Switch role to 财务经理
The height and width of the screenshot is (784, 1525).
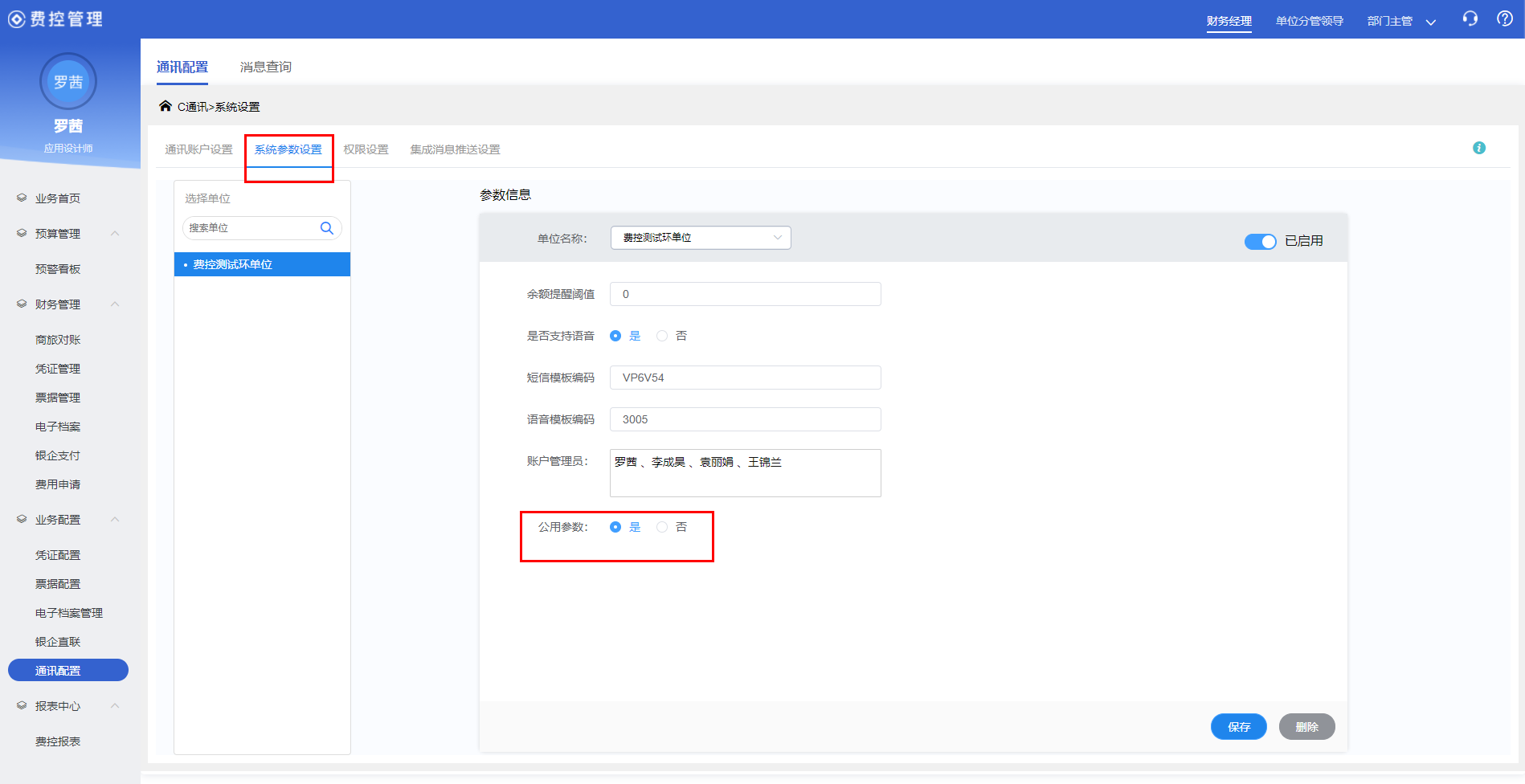pos(1229,21)
